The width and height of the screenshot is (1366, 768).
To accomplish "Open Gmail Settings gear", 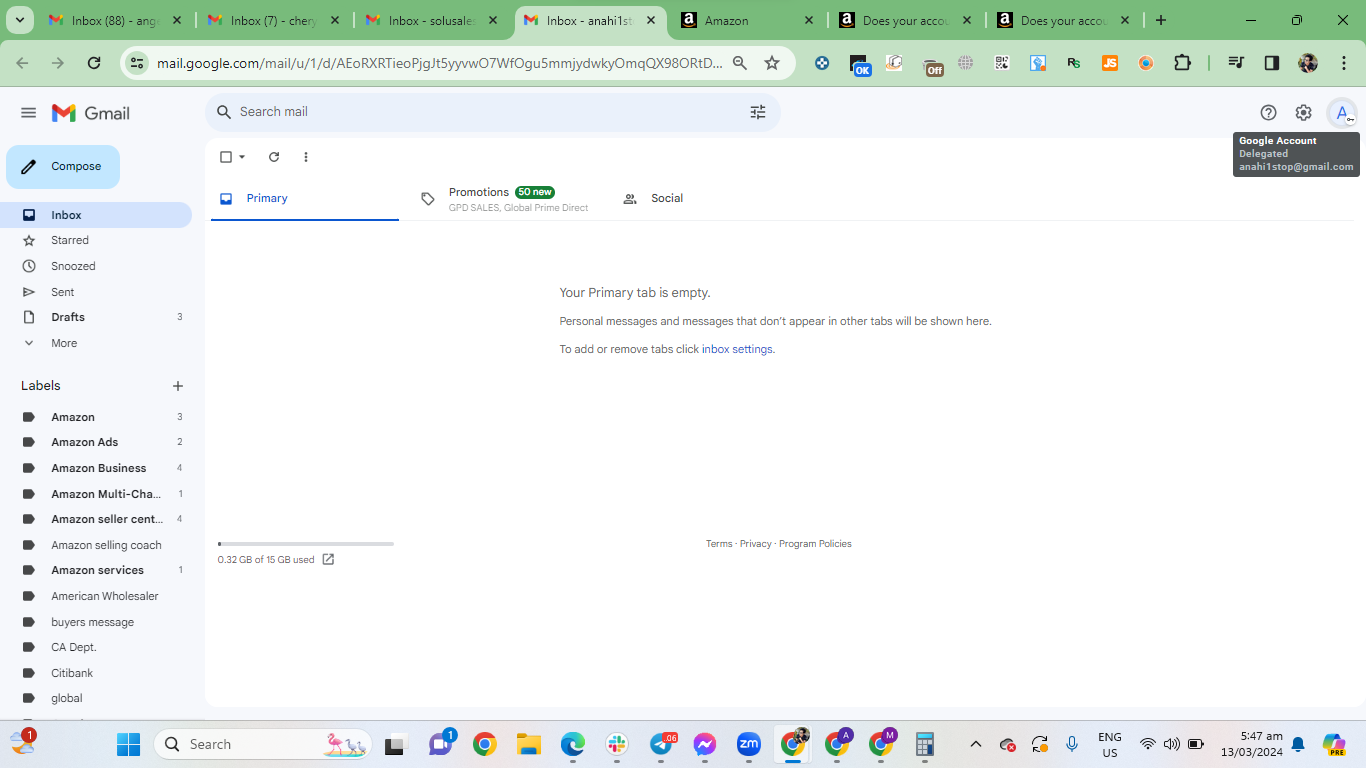I will click(1303, 113).
